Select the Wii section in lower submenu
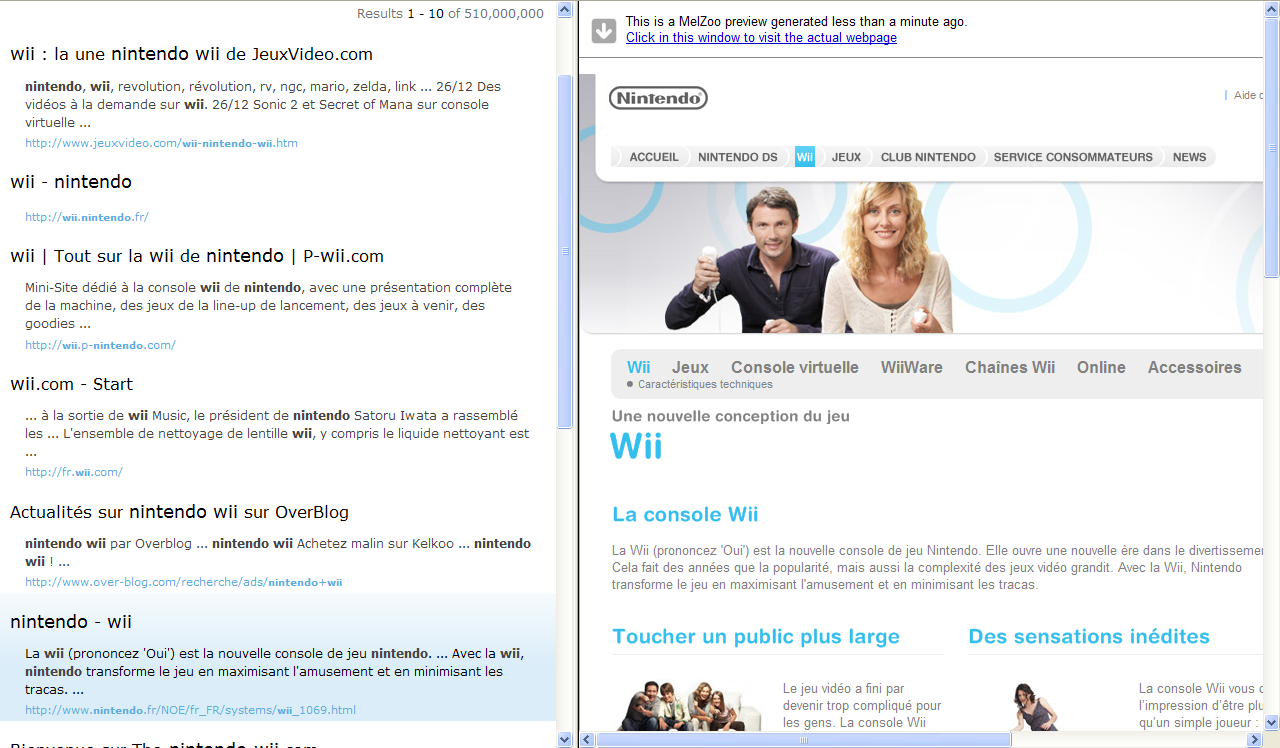1280x748 pixels. pos(639,367)
